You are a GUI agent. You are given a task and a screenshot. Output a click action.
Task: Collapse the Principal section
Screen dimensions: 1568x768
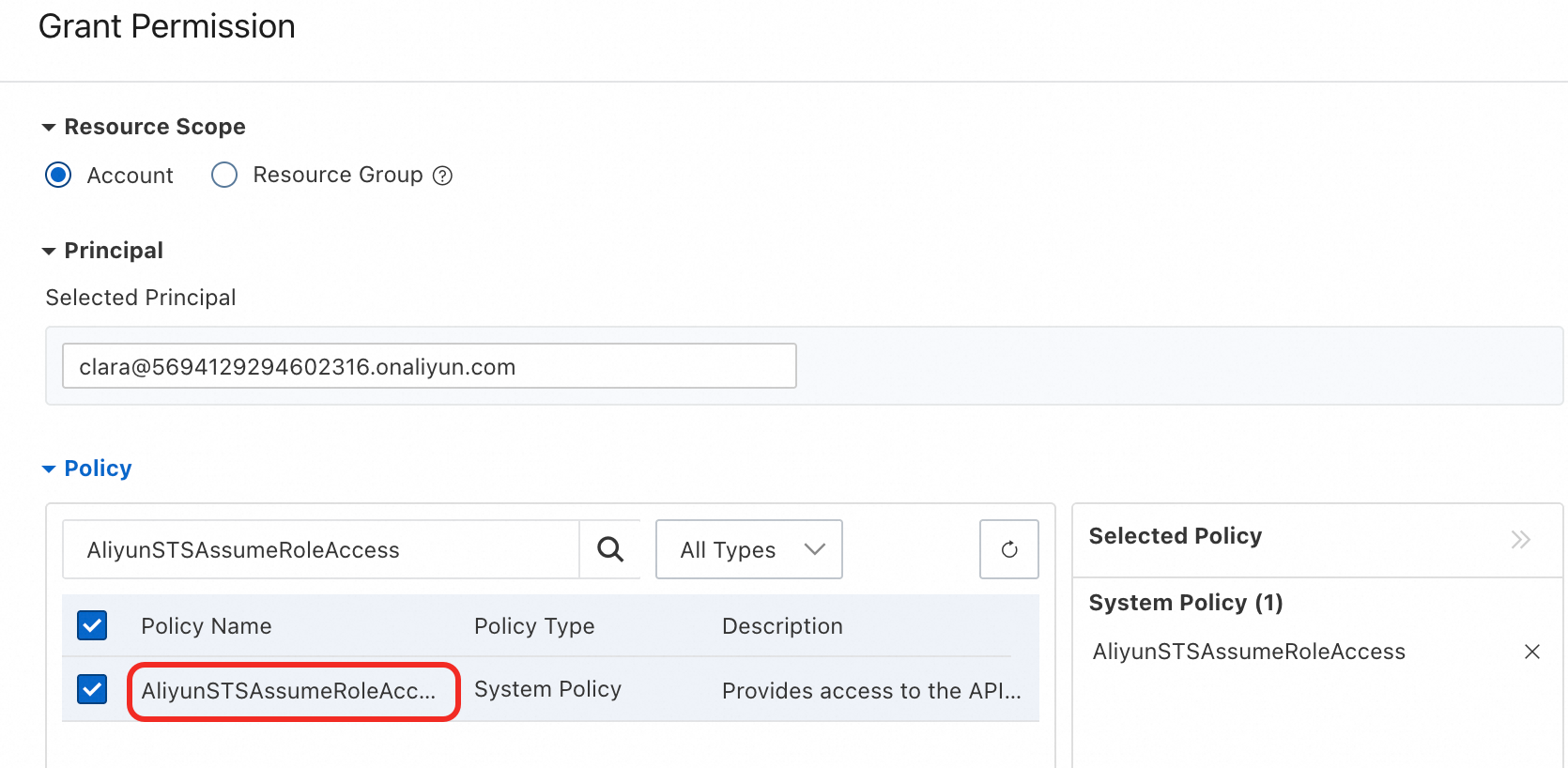50,252
